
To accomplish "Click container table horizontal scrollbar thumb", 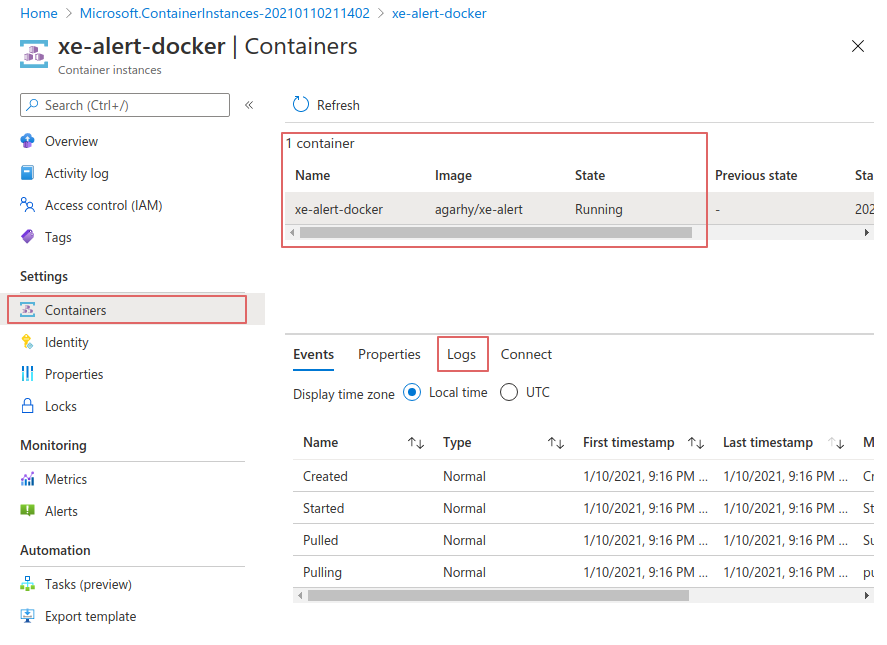I will [496, 233].
